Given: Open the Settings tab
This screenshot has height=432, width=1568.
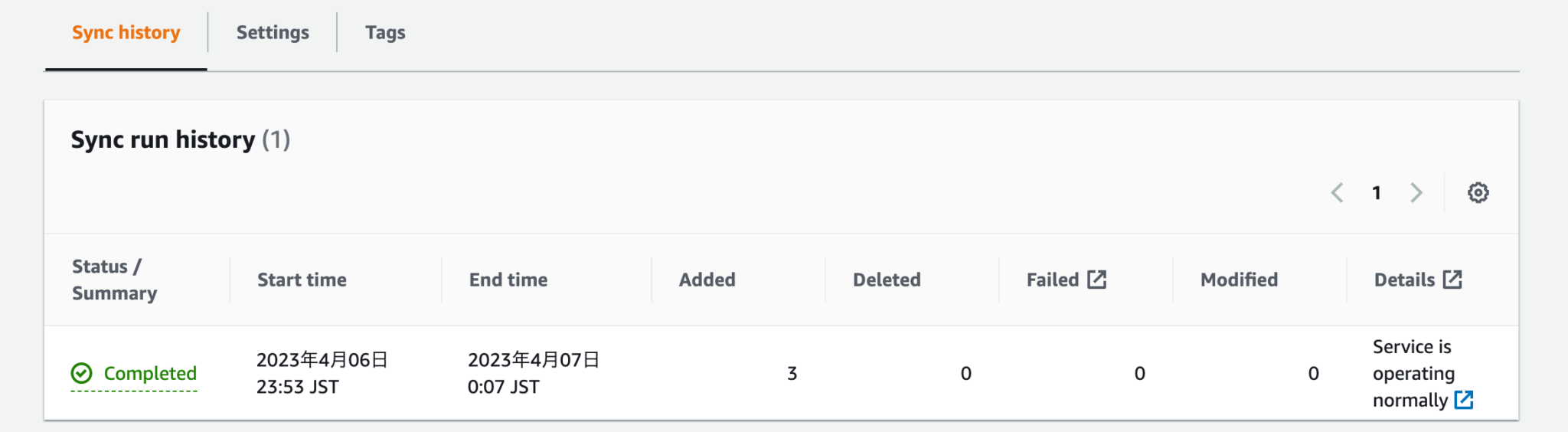Looking at the screenshot, I should click(x=273, y=33).
